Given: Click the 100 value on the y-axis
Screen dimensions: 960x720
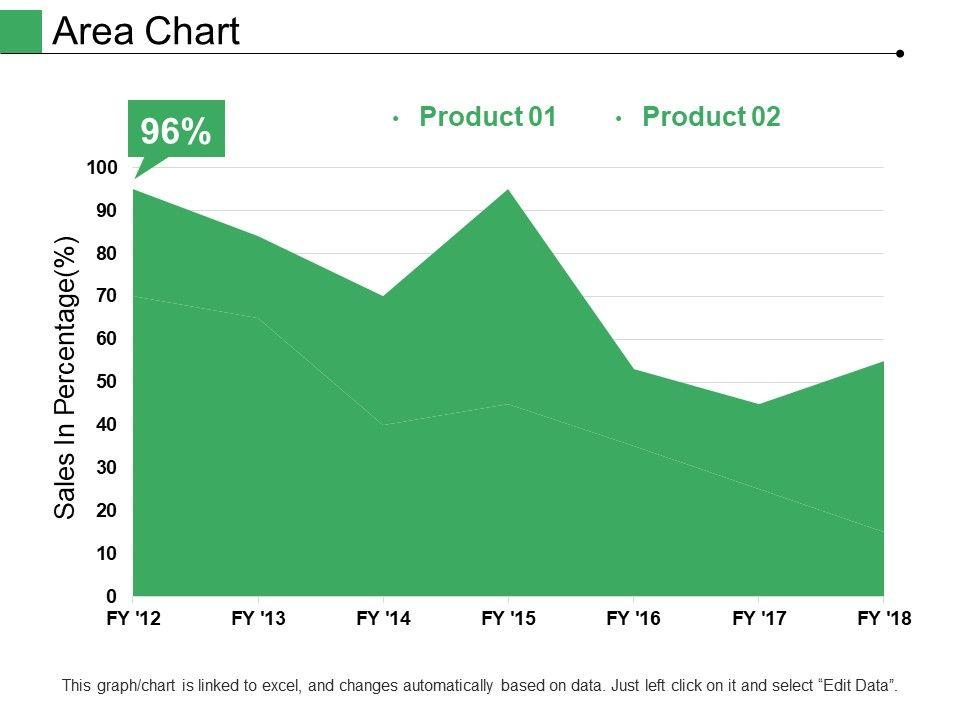Looking at the screenshot, I should tap(102, 168).
